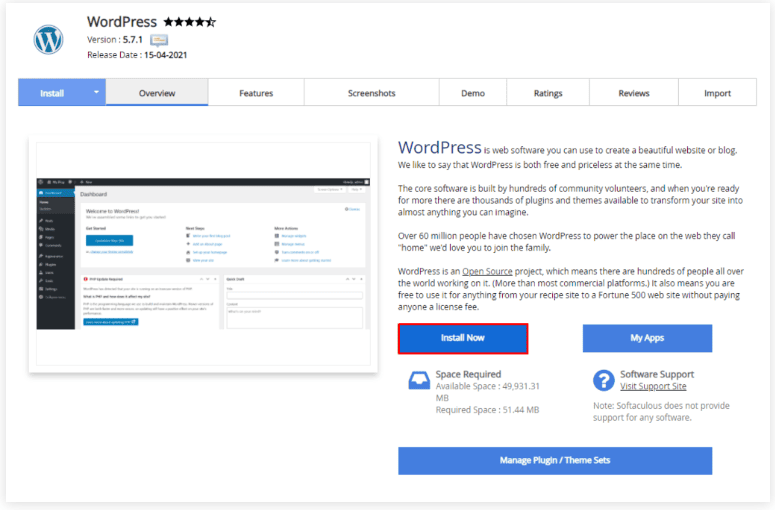
Task: Click the Softaculous support note text
Action: tap(661, 412)
